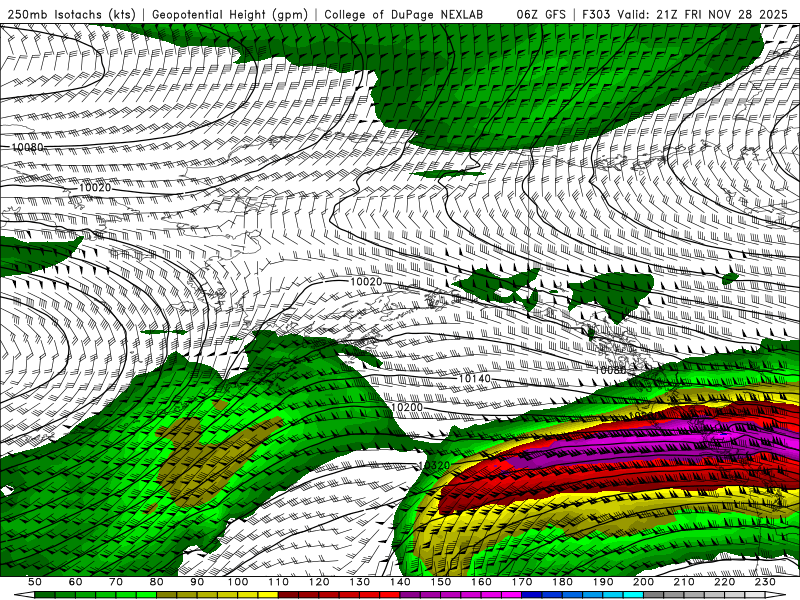Viewport: 800px width, 600px height.
Task: Click the 230 legend scale number
Action: tap(765, 582)
